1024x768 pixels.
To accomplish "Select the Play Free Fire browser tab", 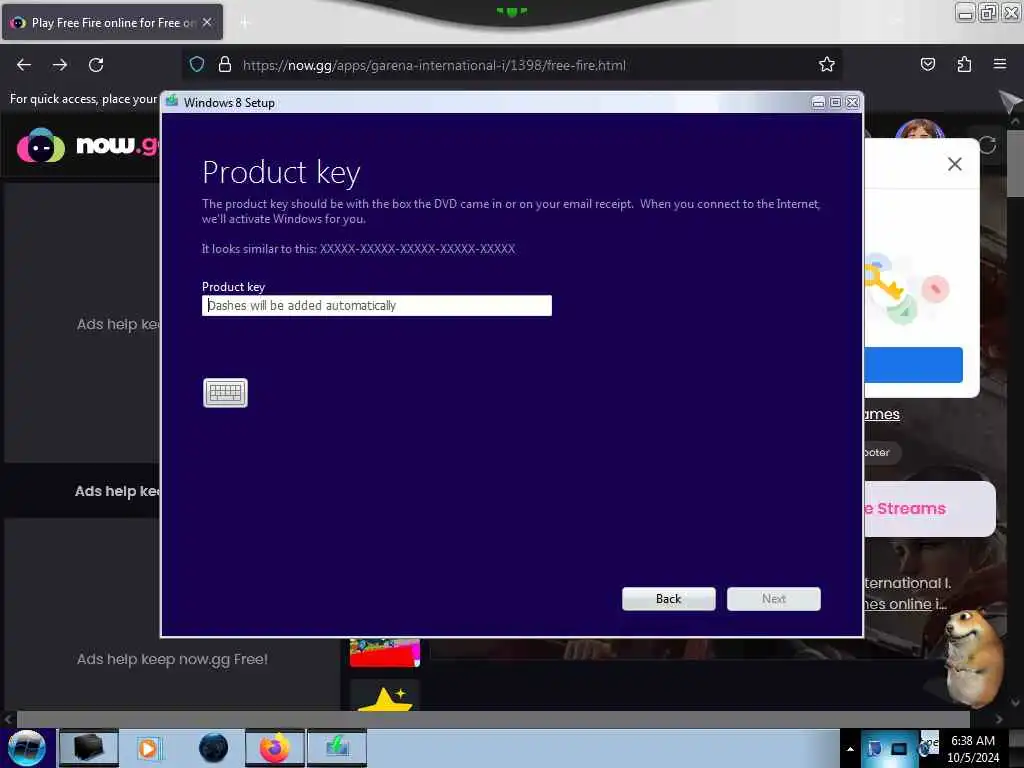I will [x=112, y=23].
